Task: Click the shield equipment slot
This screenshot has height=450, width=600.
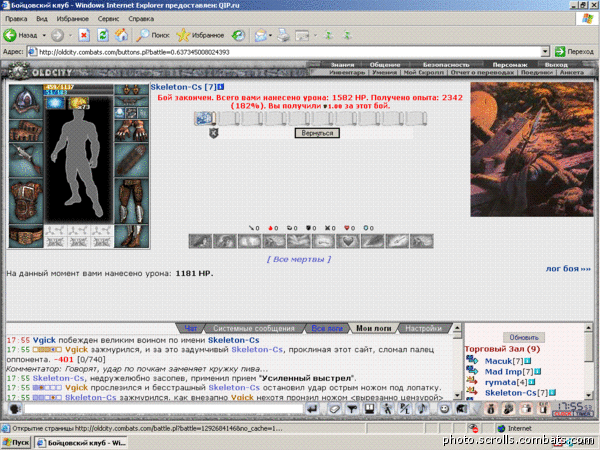Action: tap(131, 160)
